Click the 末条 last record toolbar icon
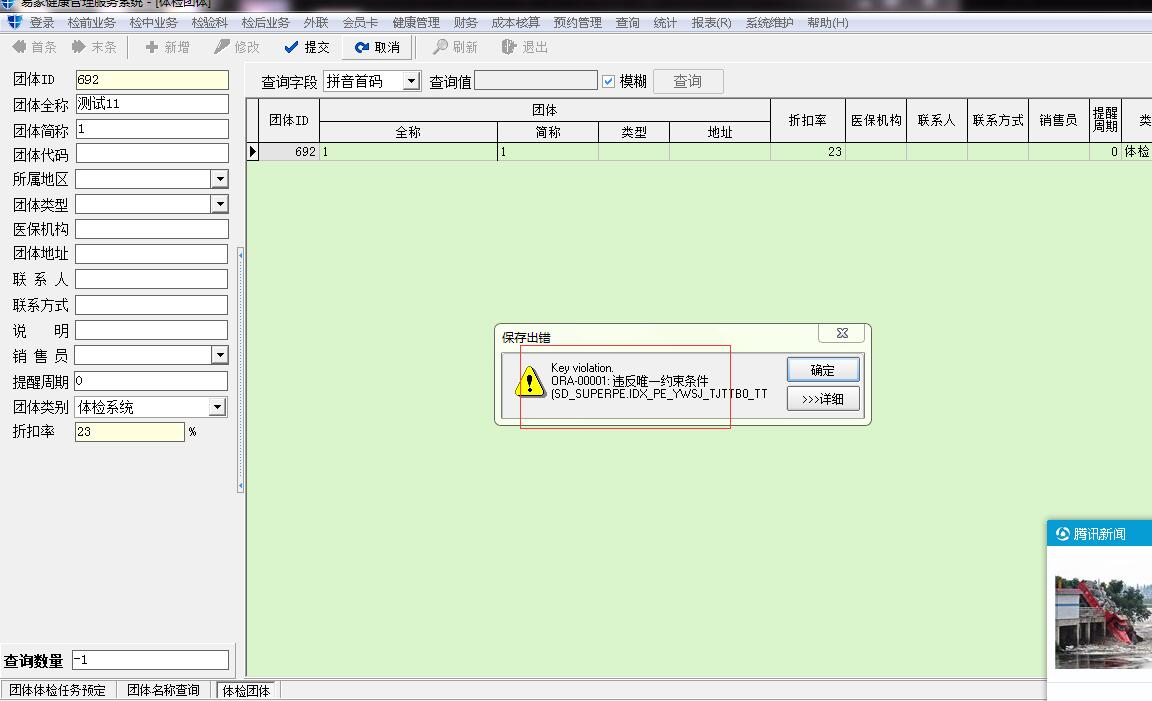Screen dimensions: 1152x701 pos(79,47)
